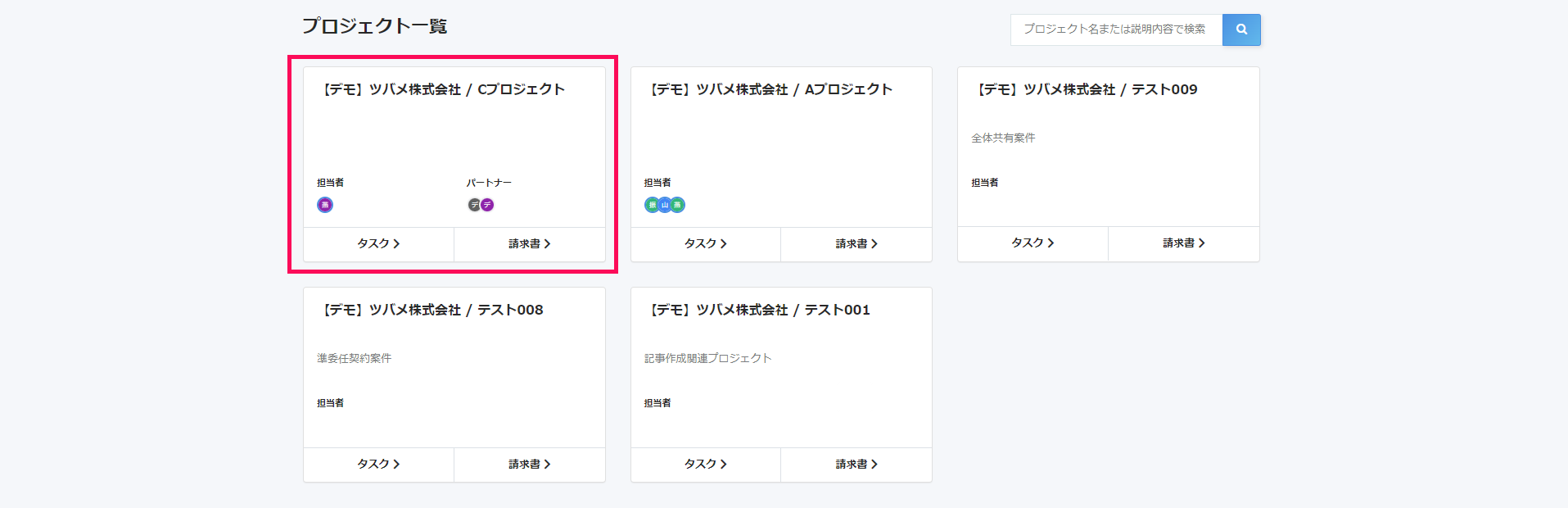The image size is (1568, 508).
Task: Open タスク for テスト001
Action: pyautogui.click(x=706, y=465)
